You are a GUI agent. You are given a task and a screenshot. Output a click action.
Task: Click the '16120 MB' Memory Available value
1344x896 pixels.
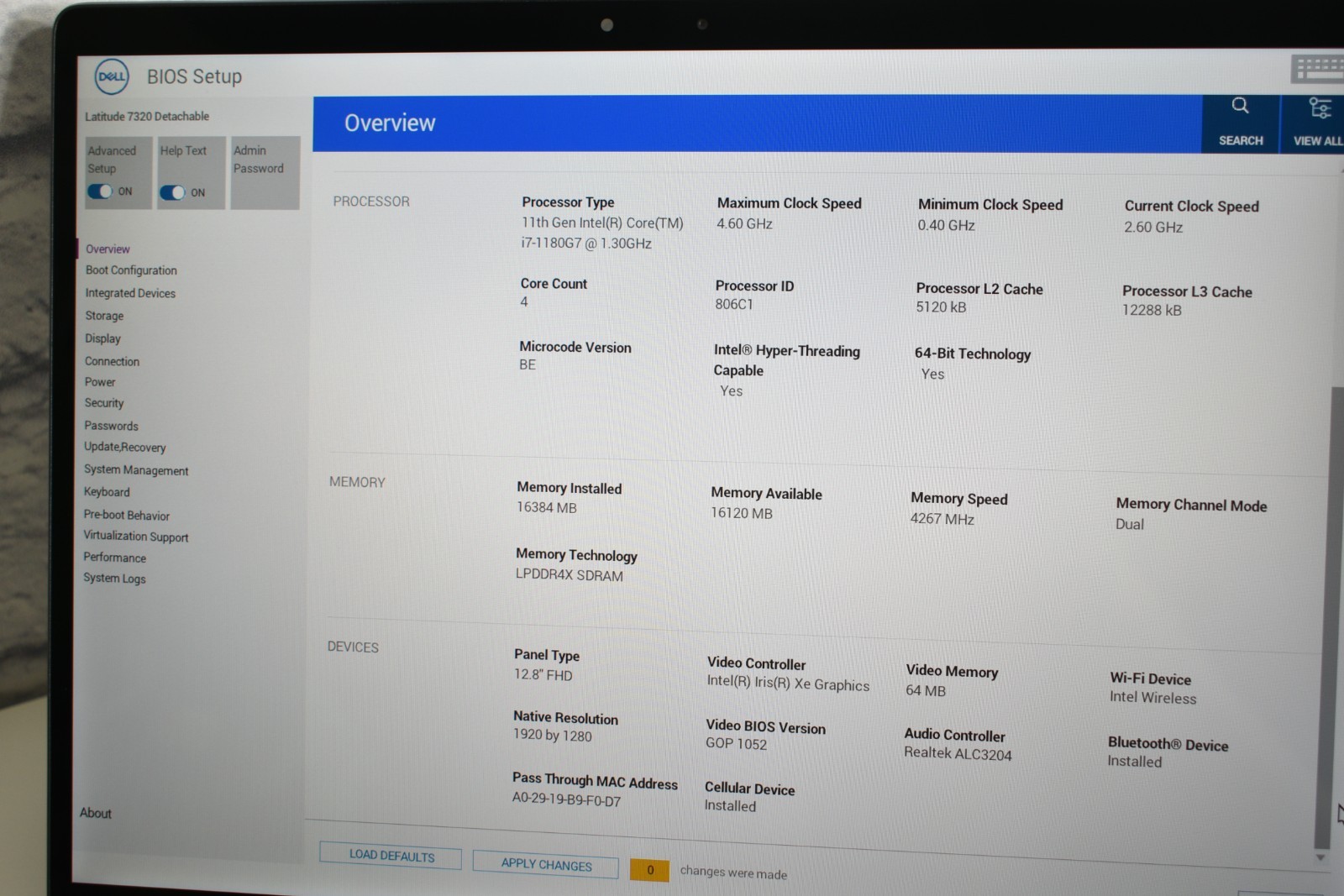pyautogui.click(x=742, y=513)
